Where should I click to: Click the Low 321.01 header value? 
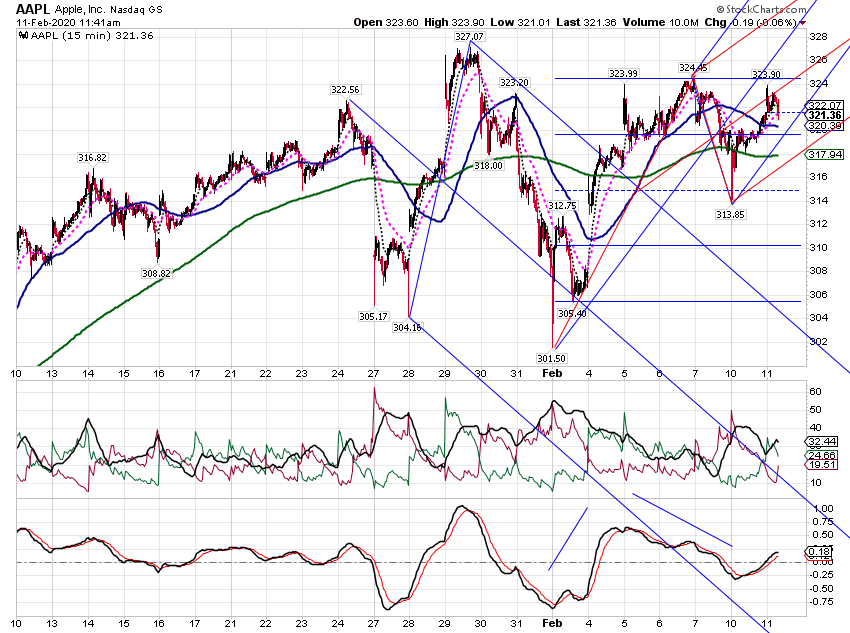click(x=520, y=22)
